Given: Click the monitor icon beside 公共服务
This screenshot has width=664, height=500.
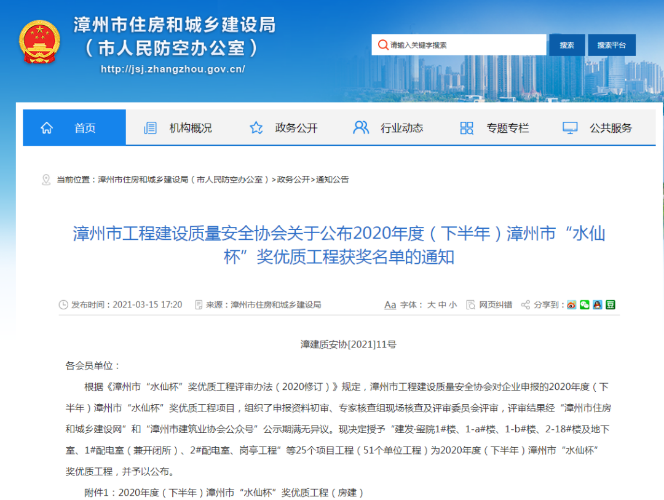Looking at the screenshot, I should 570,128.
